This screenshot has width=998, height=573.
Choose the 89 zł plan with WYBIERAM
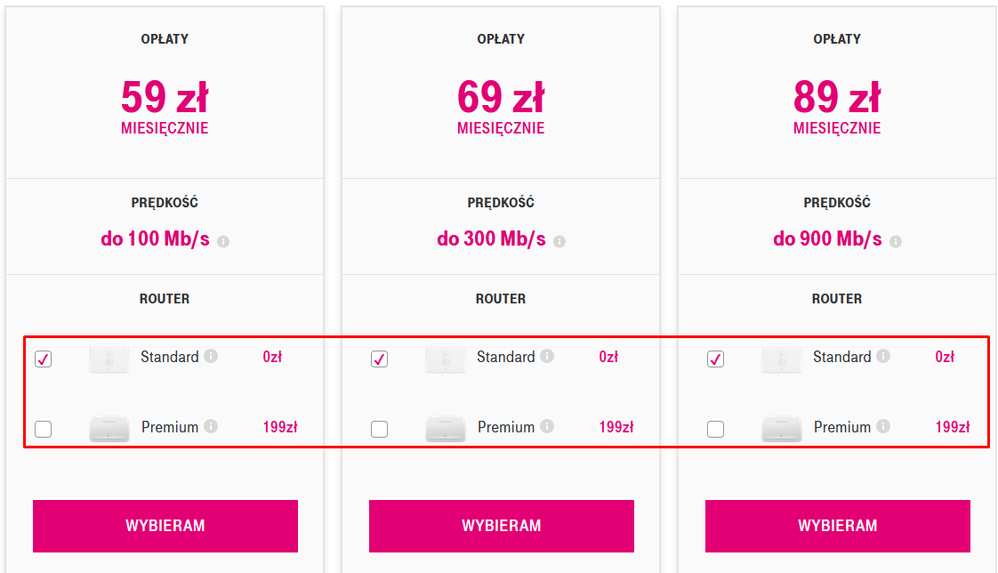pyautogui.click(x=837, y=526)
